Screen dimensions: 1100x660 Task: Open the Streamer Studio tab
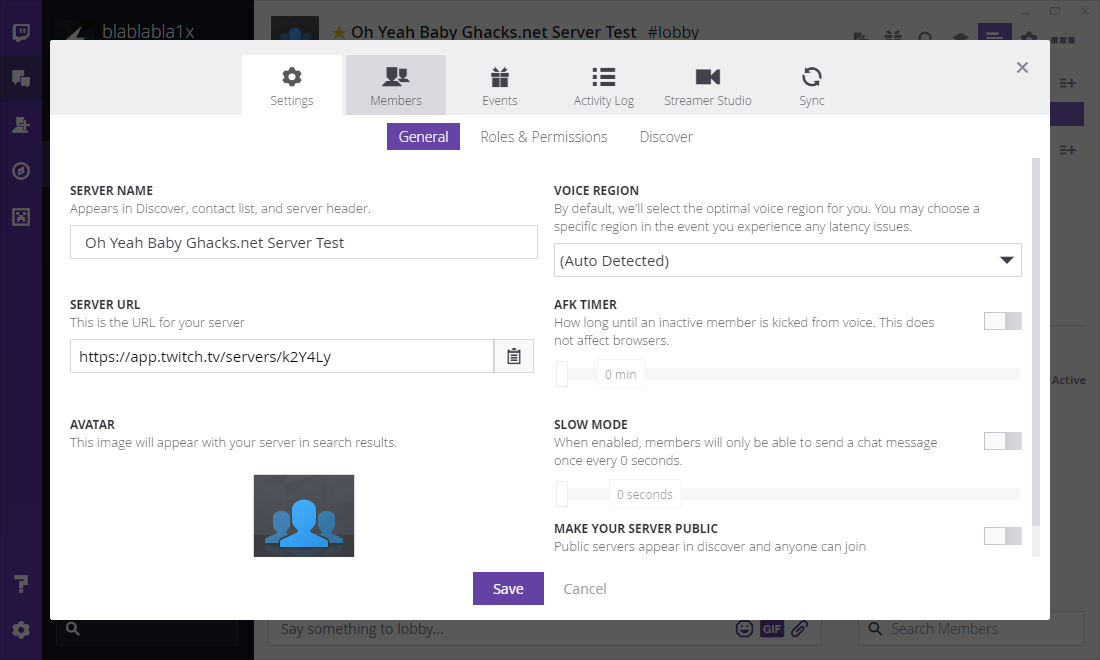[x=707, y=86]
